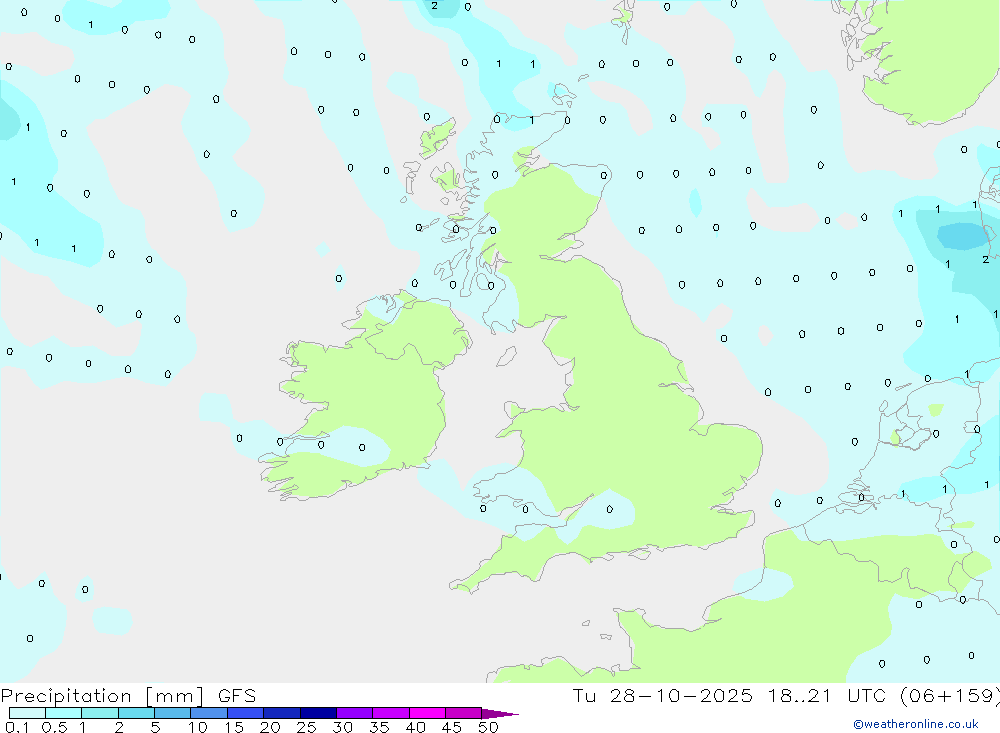Pick the 15–20 mm legend color swatch

tap(246, 713)
